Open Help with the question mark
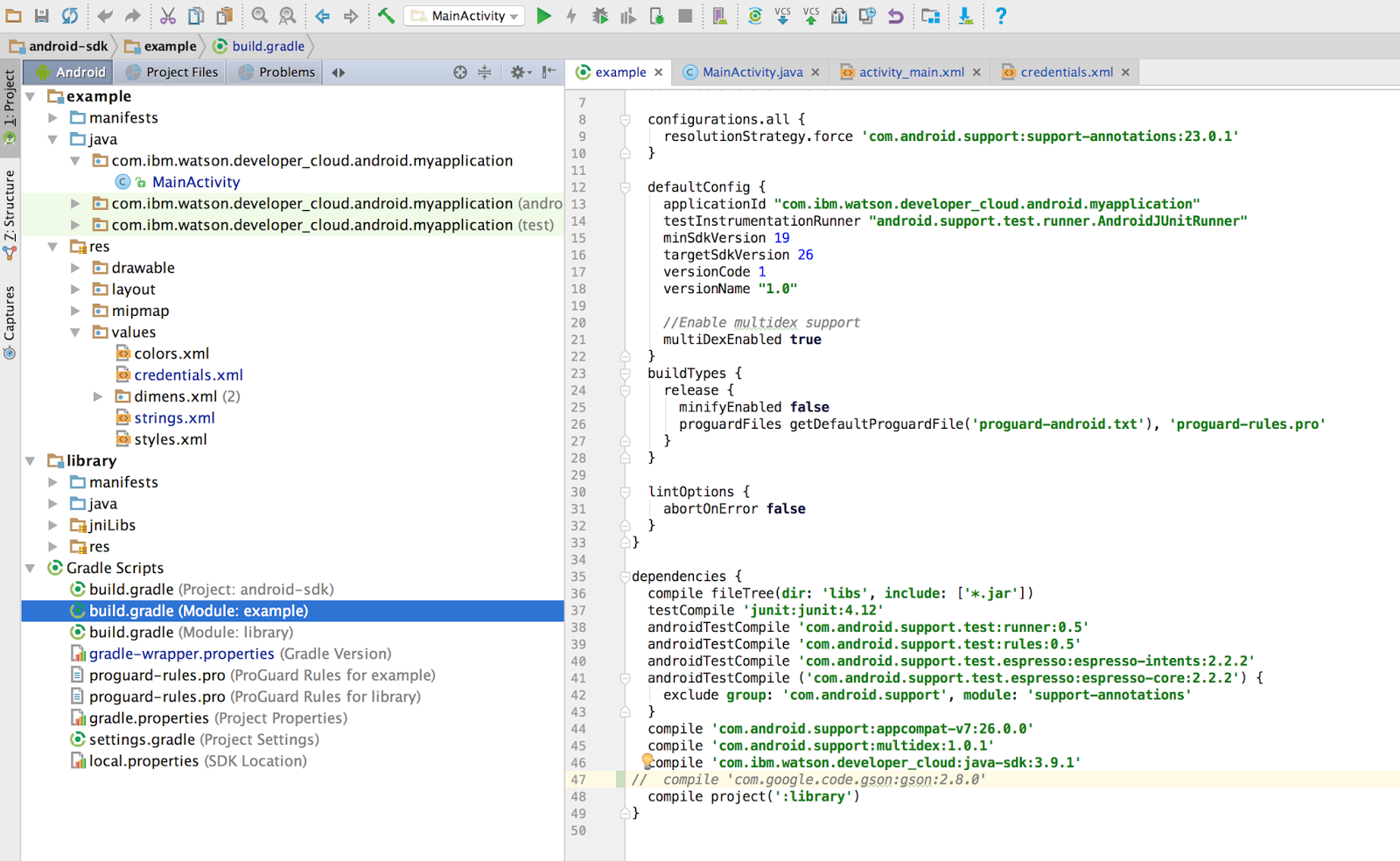Viewport: 1400px width, 861px height. tap(1001, 16)
